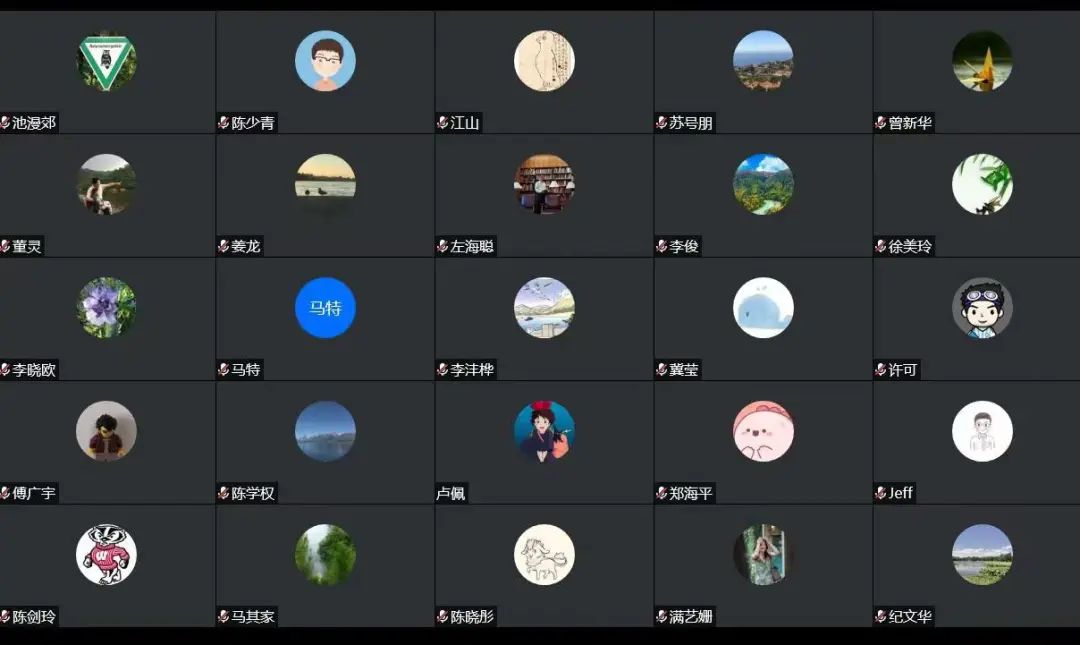Click the muted mic icon beside Jeff
This screenshot has height=645, width=1080.
pos(880,493)
